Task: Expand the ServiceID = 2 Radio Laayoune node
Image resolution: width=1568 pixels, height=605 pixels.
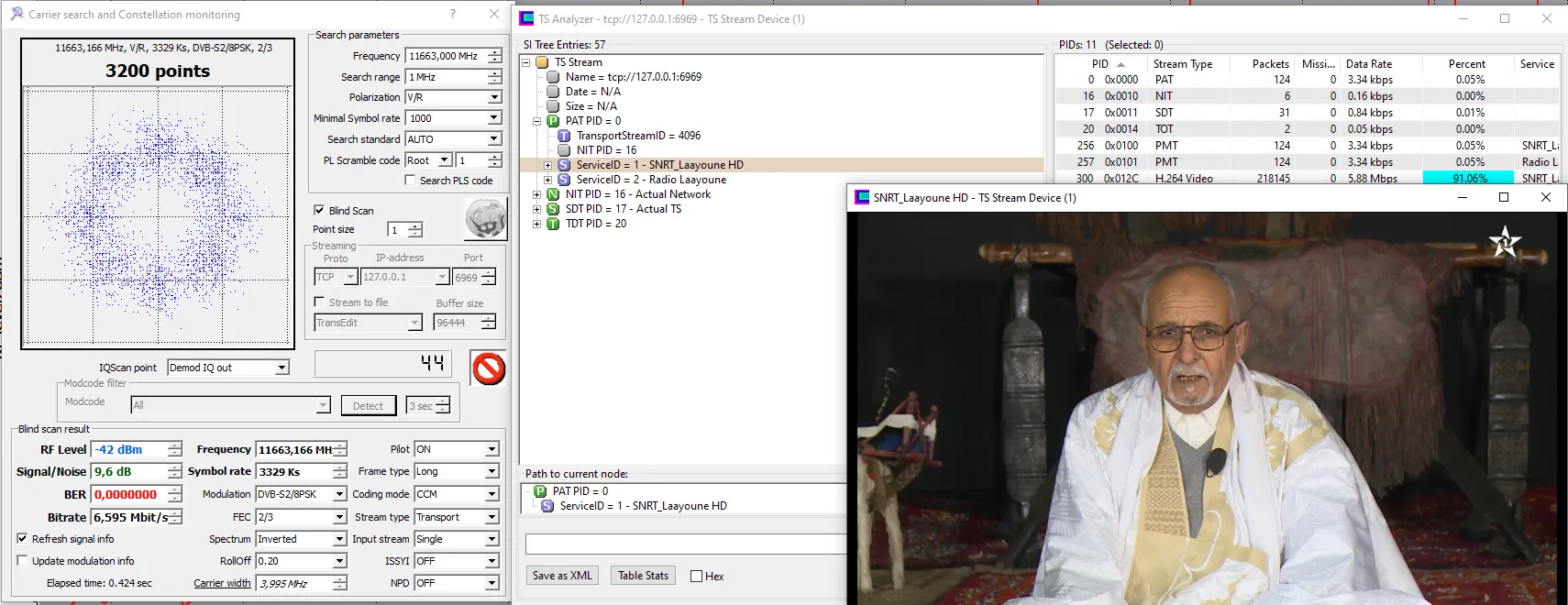Action: pyautogui.click(x=548, y=180)
